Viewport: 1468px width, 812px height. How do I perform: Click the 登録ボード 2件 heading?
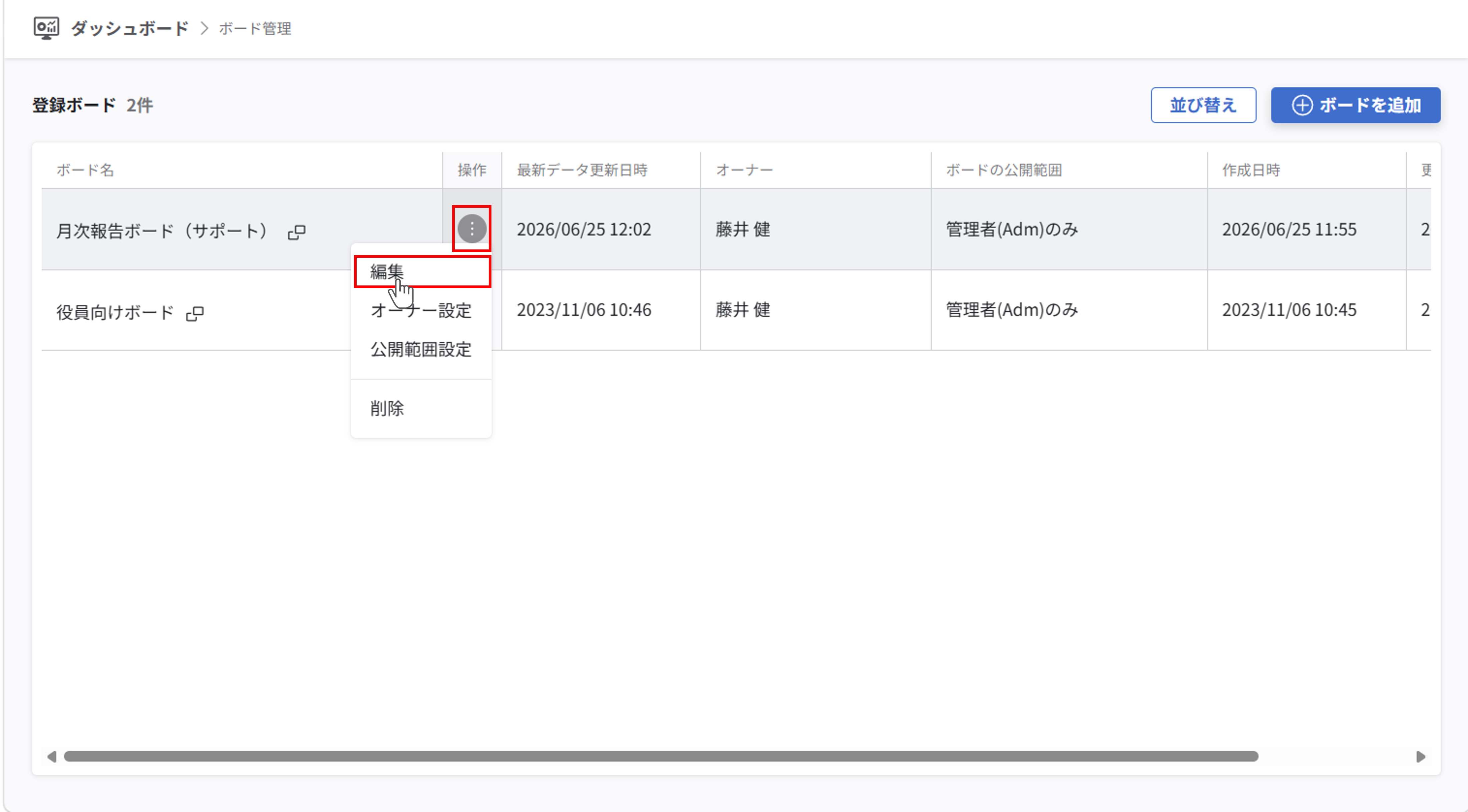(92, 105)
